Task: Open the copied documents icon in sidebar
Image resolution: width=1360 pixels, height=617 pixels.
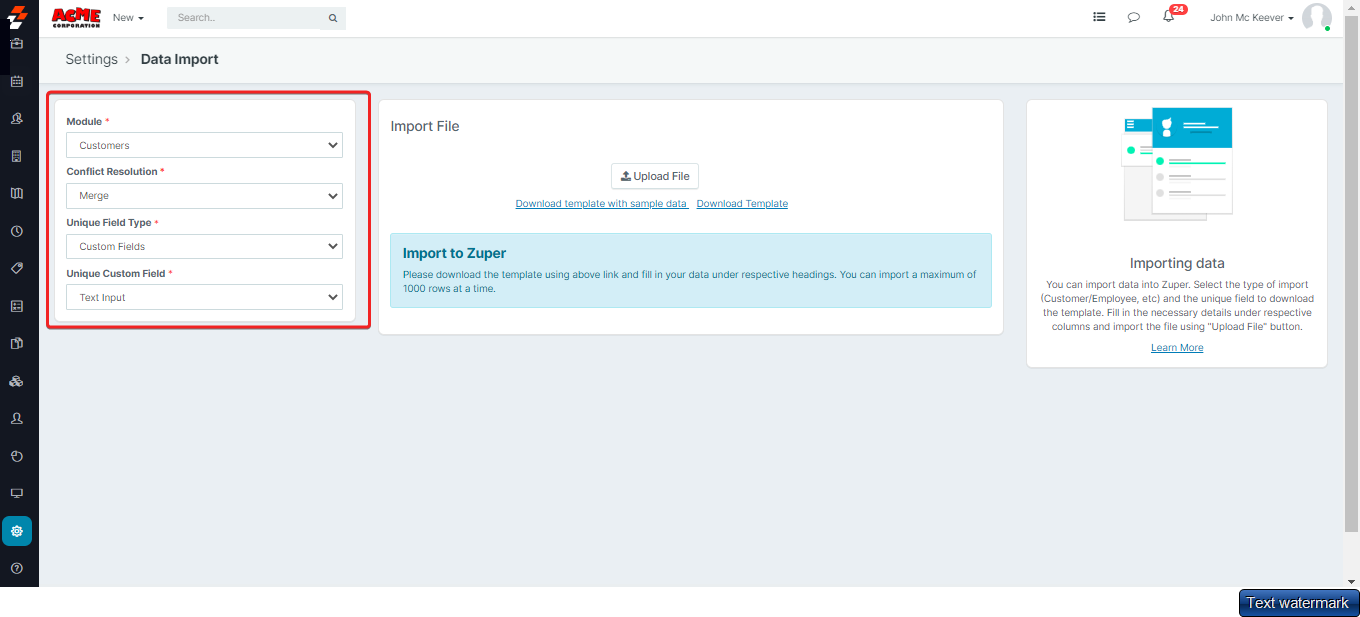Action: [17, 343]
